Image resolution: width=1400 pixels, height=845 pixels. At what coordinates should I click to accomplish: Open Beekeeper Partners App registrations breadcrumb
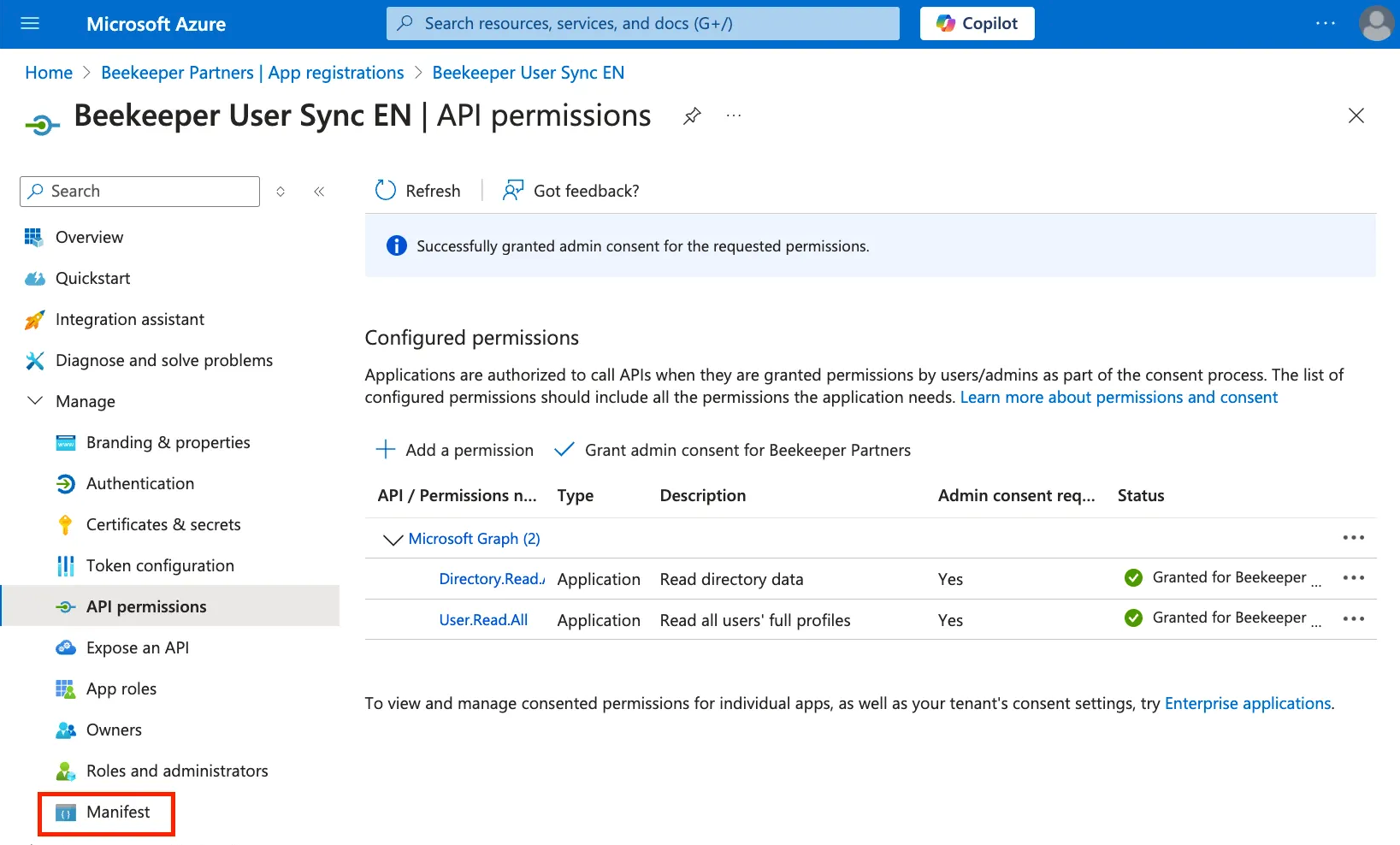(x=252, y=73)
